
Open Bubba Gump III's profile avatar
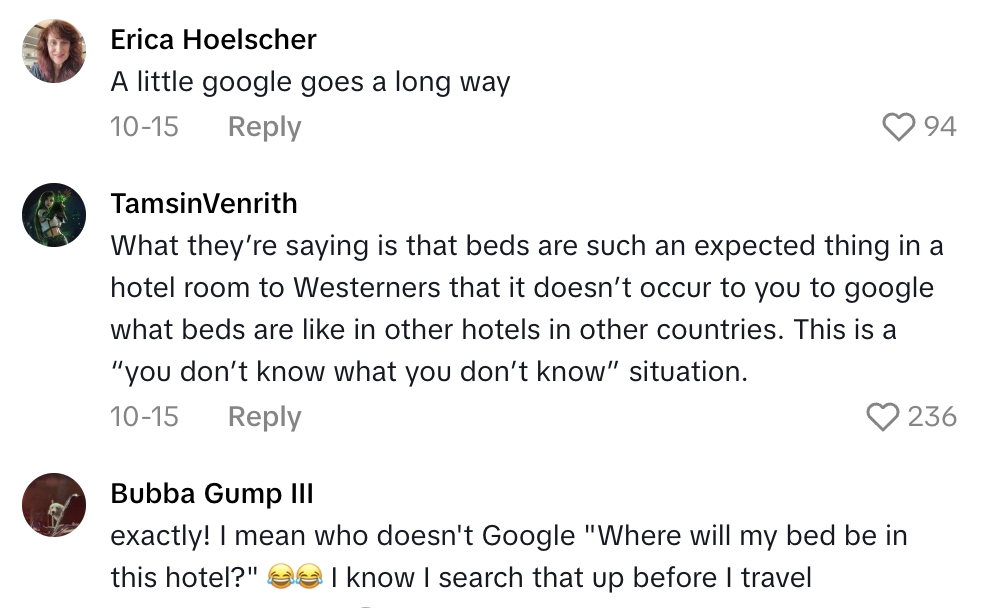[x=54, y=503]
